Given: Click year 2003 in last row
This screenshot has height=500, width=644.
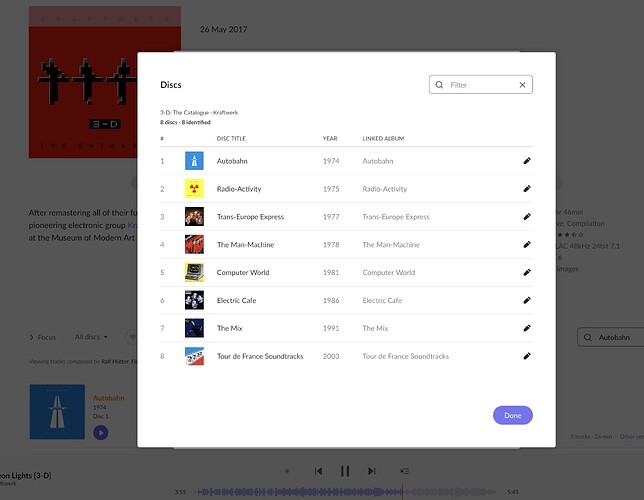Looking at the screenshot, I should (331, 356).
